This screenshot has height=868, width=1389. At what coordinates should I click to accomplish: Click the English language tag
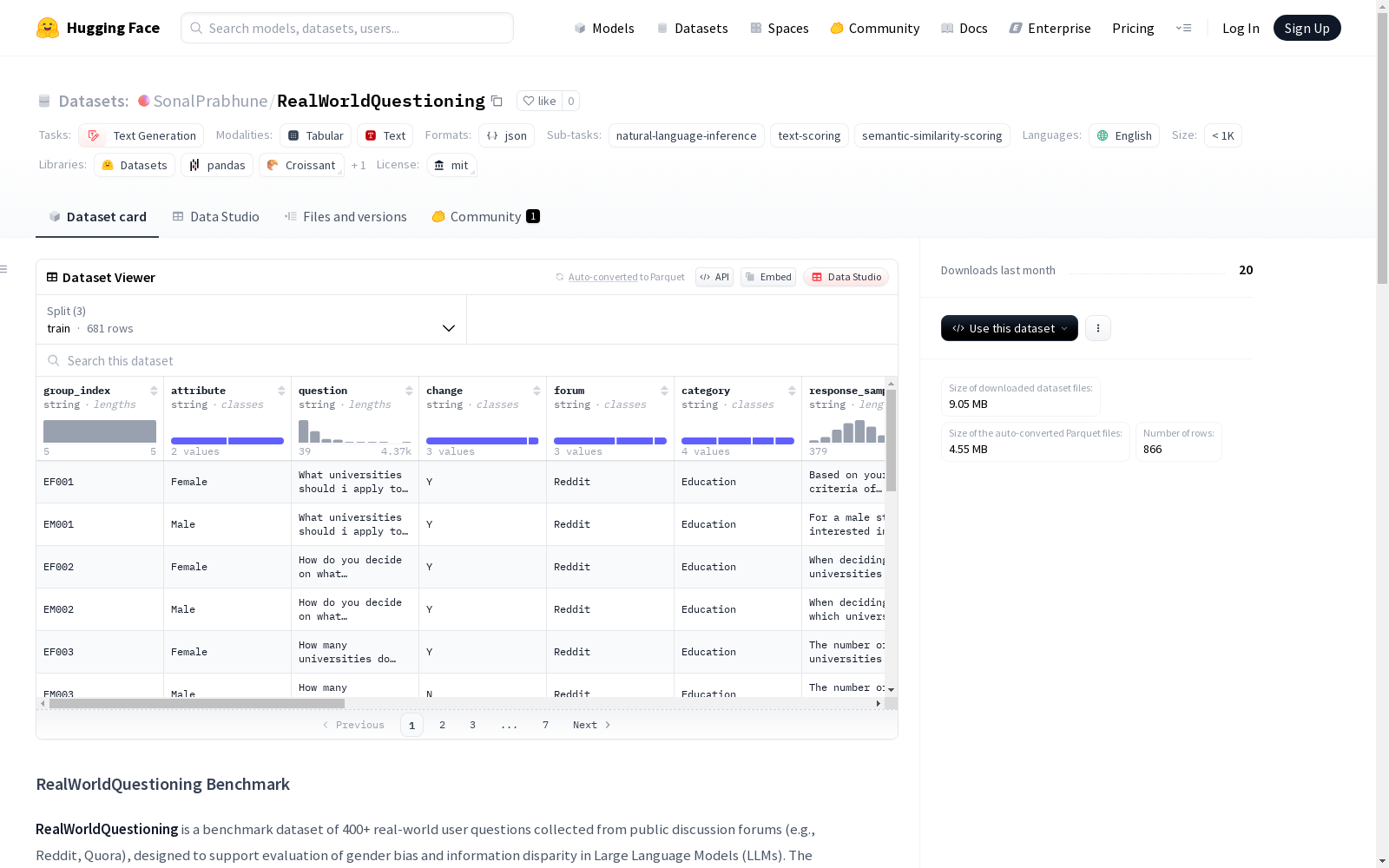(x=1124, y=135)
